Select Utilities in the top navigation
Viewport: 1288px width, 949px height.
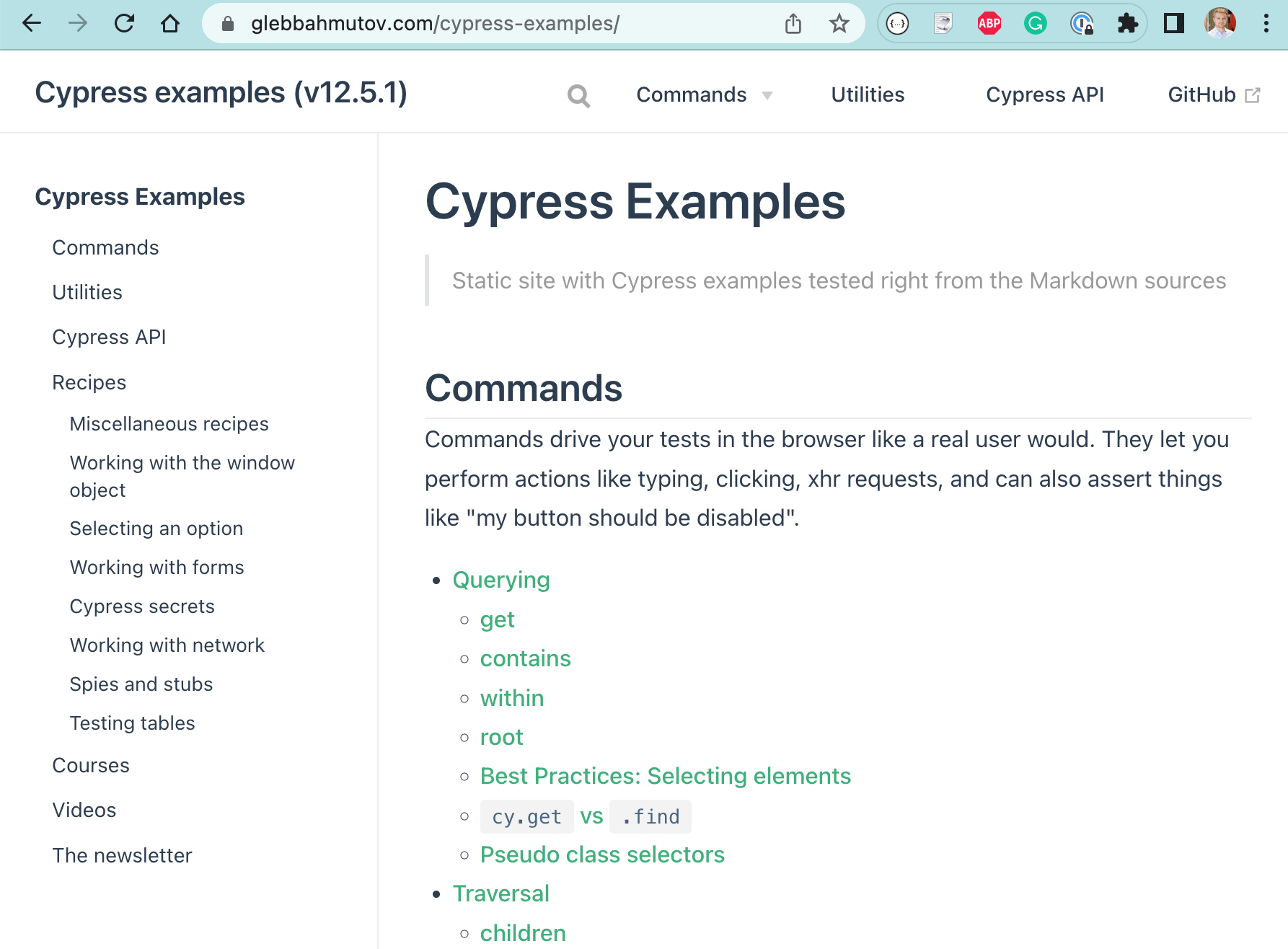click(868, 94)
